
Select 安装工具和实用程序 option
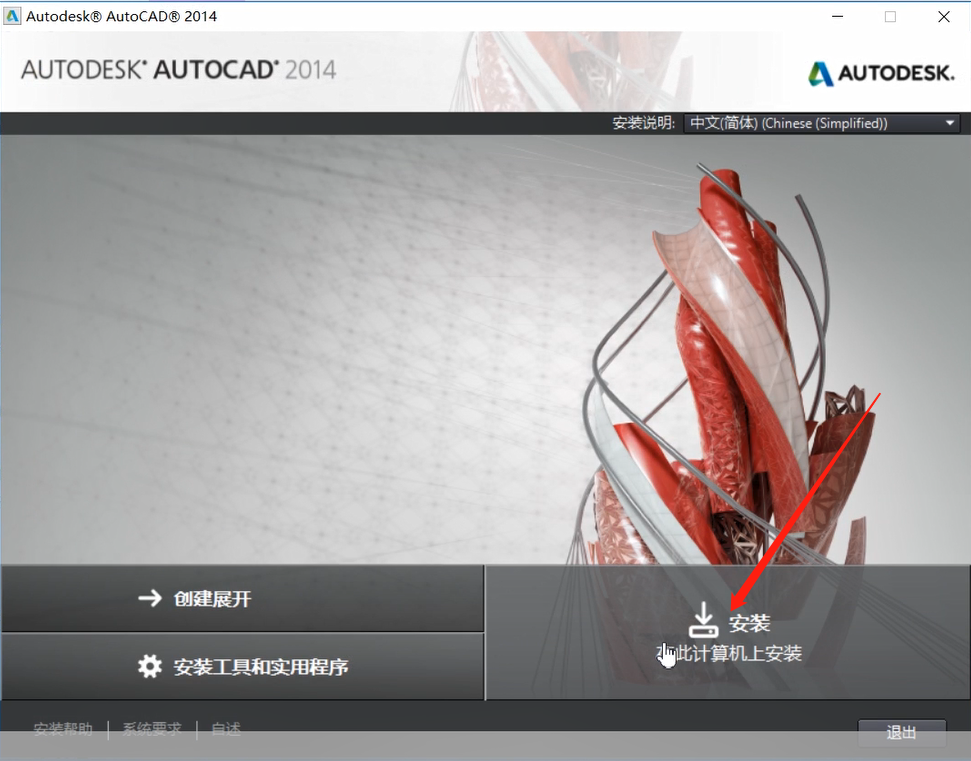point(252,667)
